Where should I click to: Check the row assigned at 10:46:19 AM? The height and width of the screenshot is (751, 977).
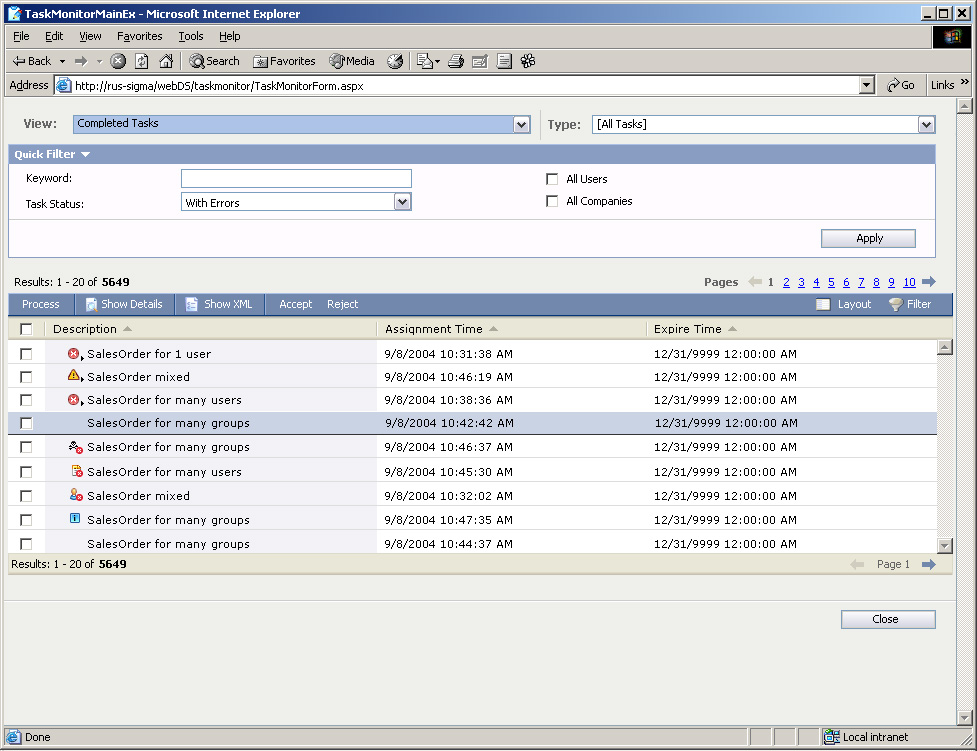[26, 377]
